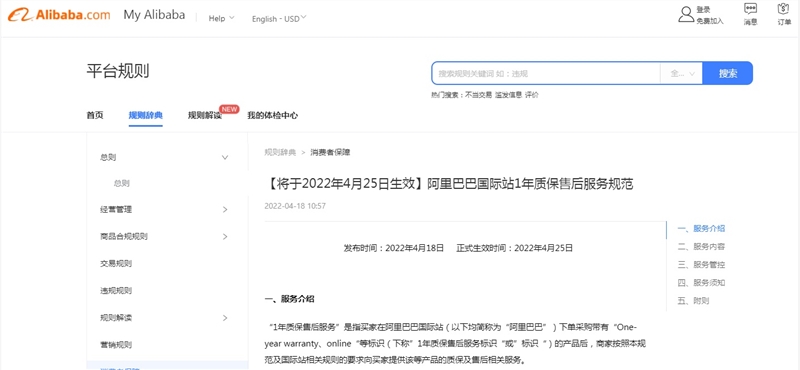Open the 全... search scope dropdown
The image size is (800, 370).
tap(681, 73)
